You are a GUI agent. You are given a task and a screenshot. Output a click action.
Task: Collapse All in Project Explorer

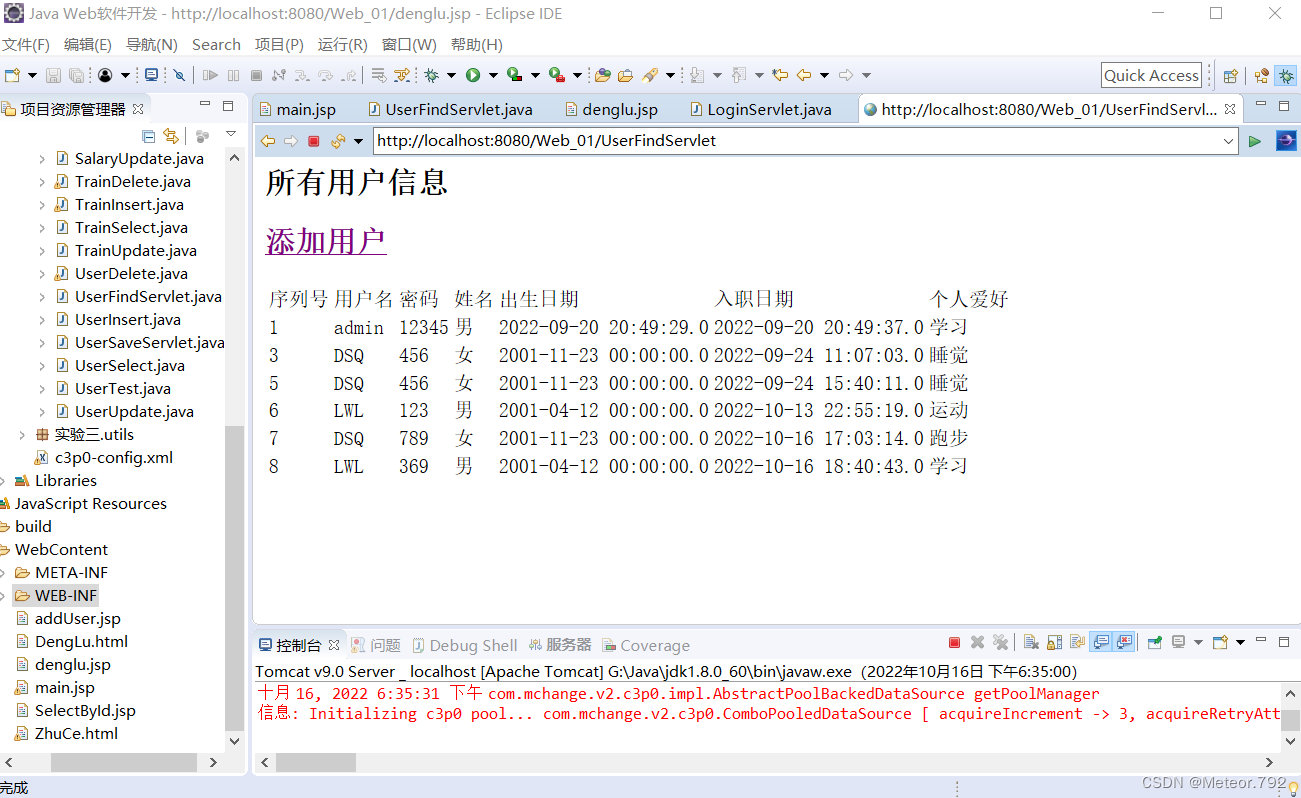point(149,137)
